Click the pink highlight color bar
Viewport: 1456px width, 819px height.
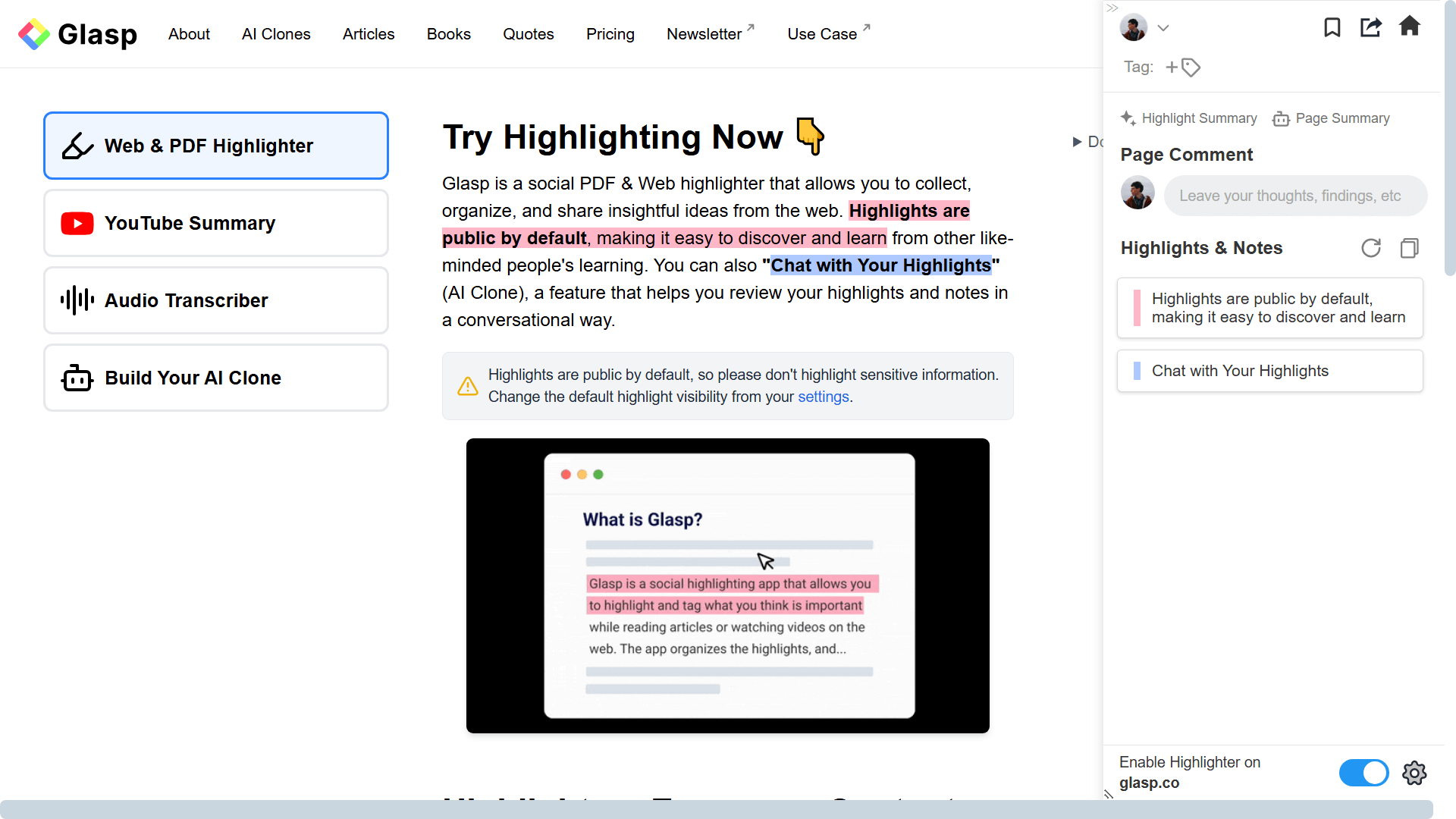pos(1137,308)
